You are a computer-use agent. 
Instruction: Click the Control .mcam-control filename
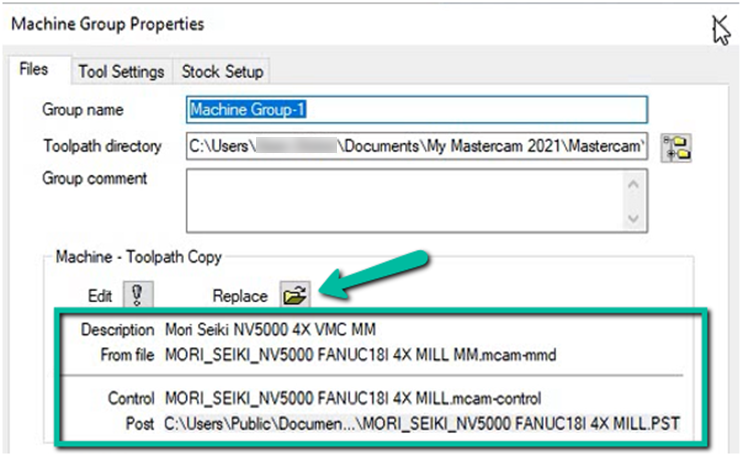353,398
